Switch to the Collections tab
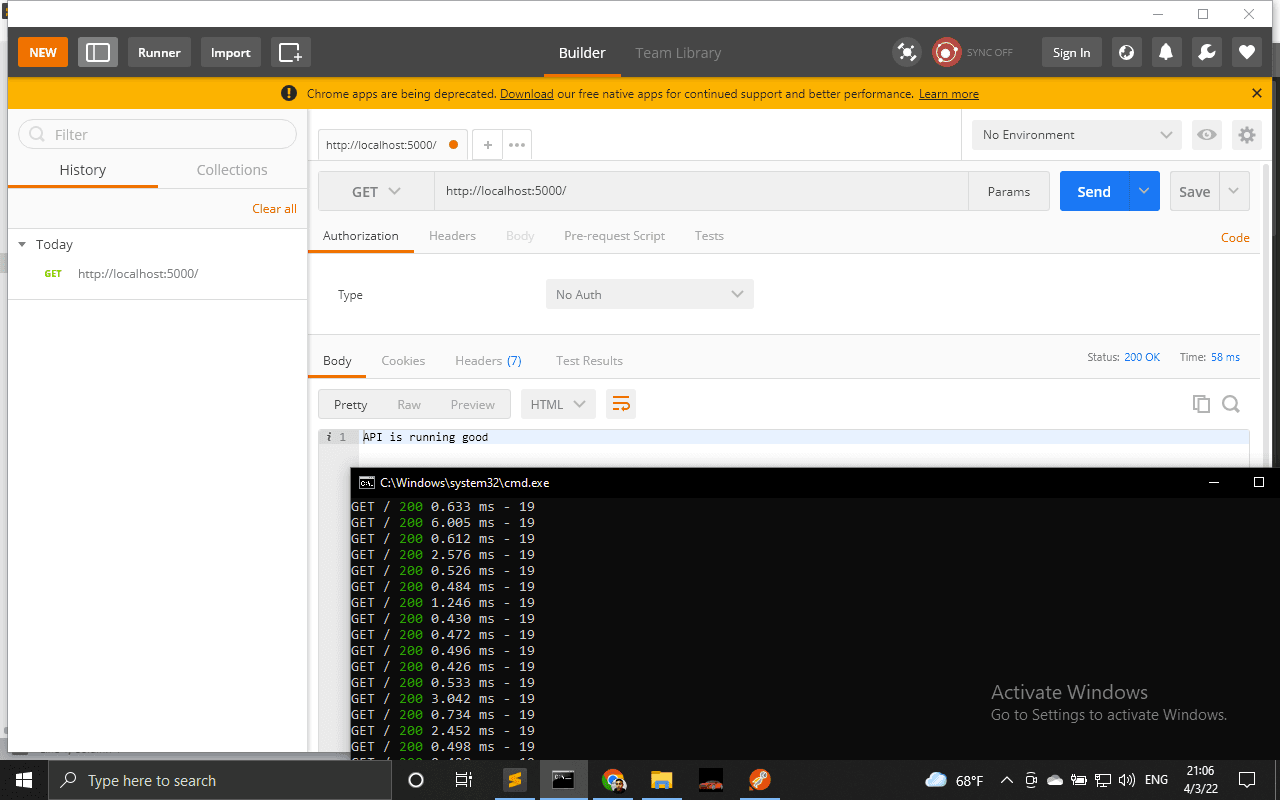This screenshot has height=800, width=1280. 232,170
